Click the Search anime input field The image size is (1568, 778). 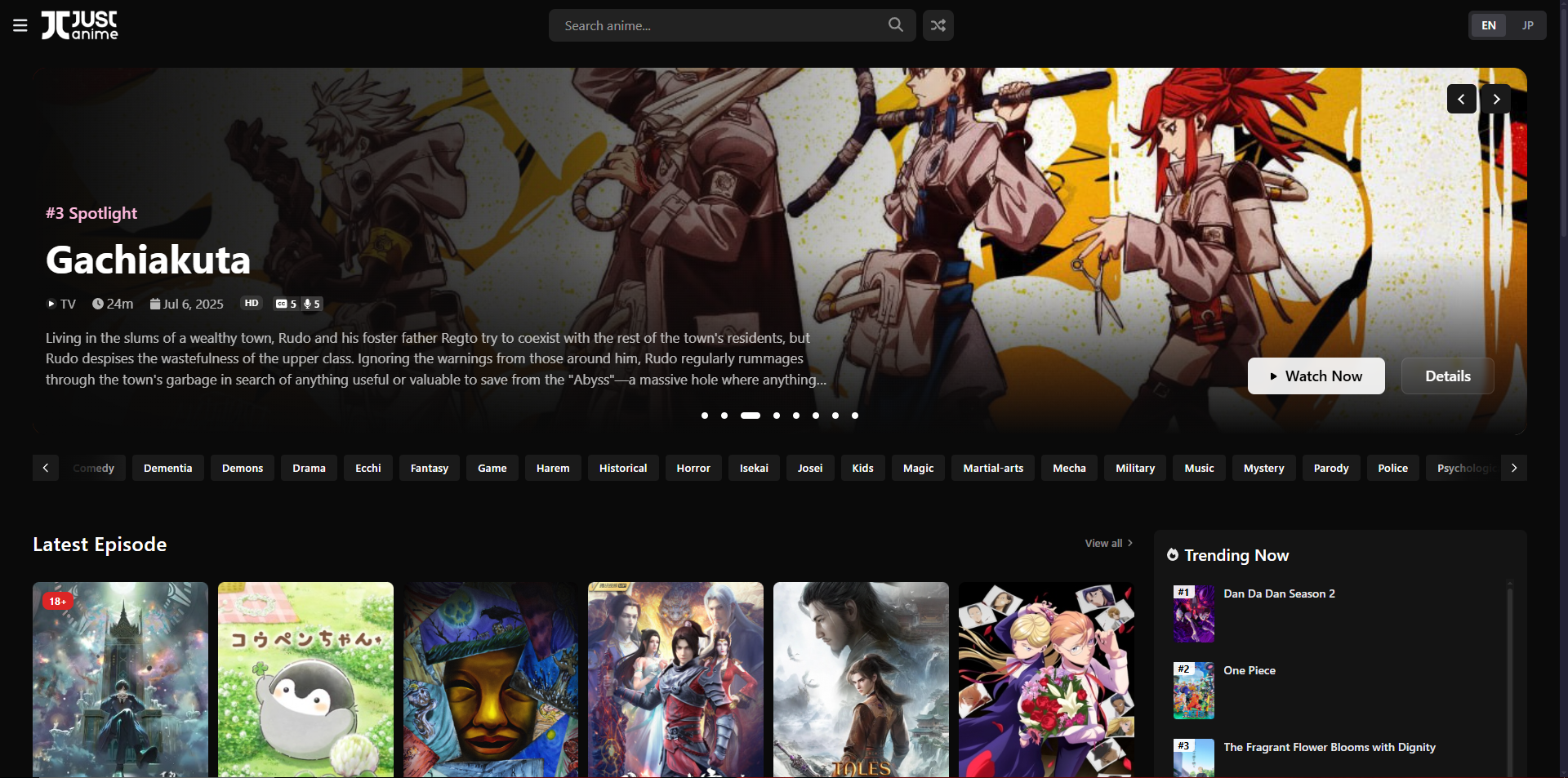click(x=719, y=26)
